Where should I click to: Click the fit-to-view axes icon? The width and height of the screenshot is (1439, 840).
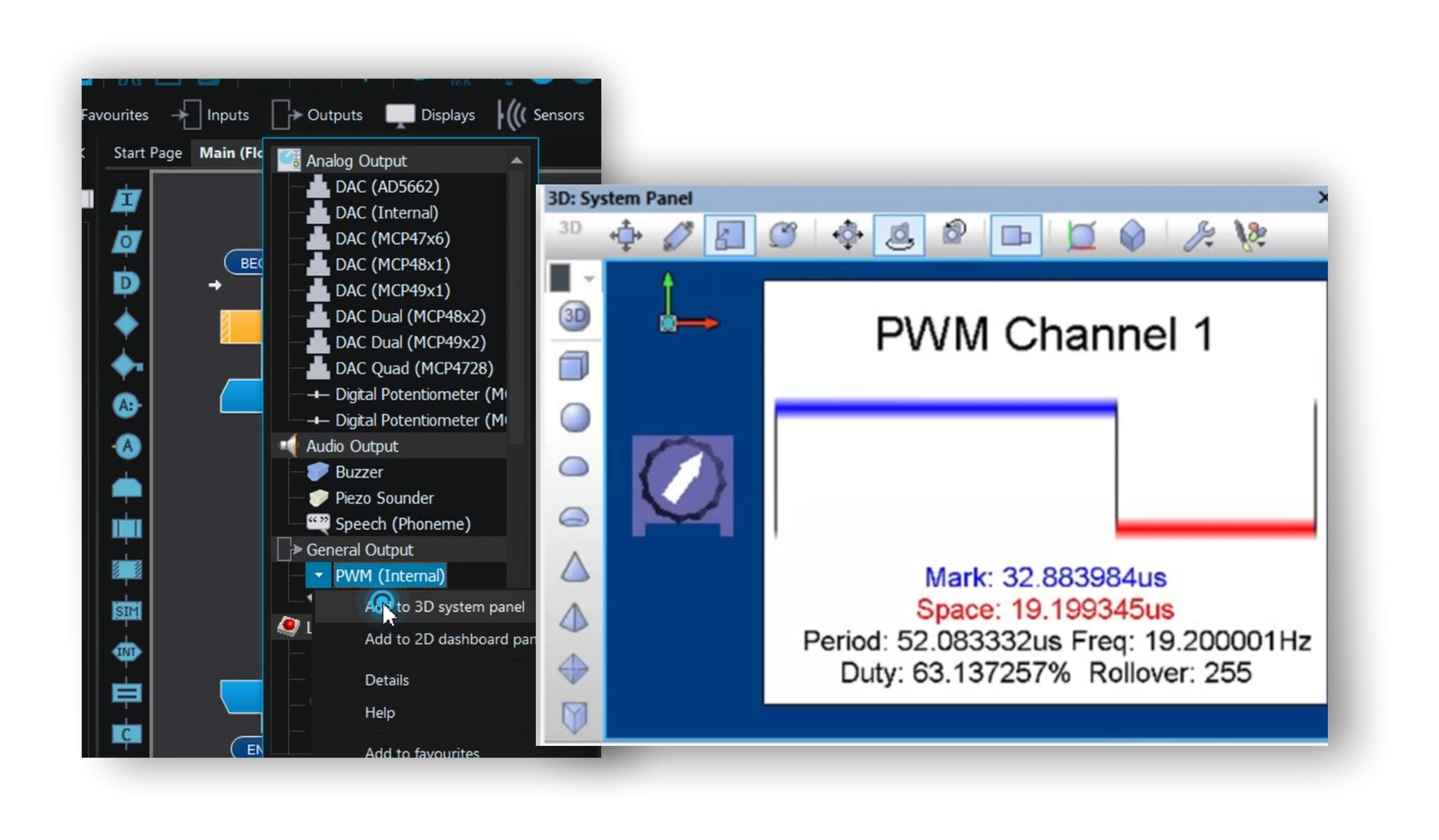(x=1081, y=235)
